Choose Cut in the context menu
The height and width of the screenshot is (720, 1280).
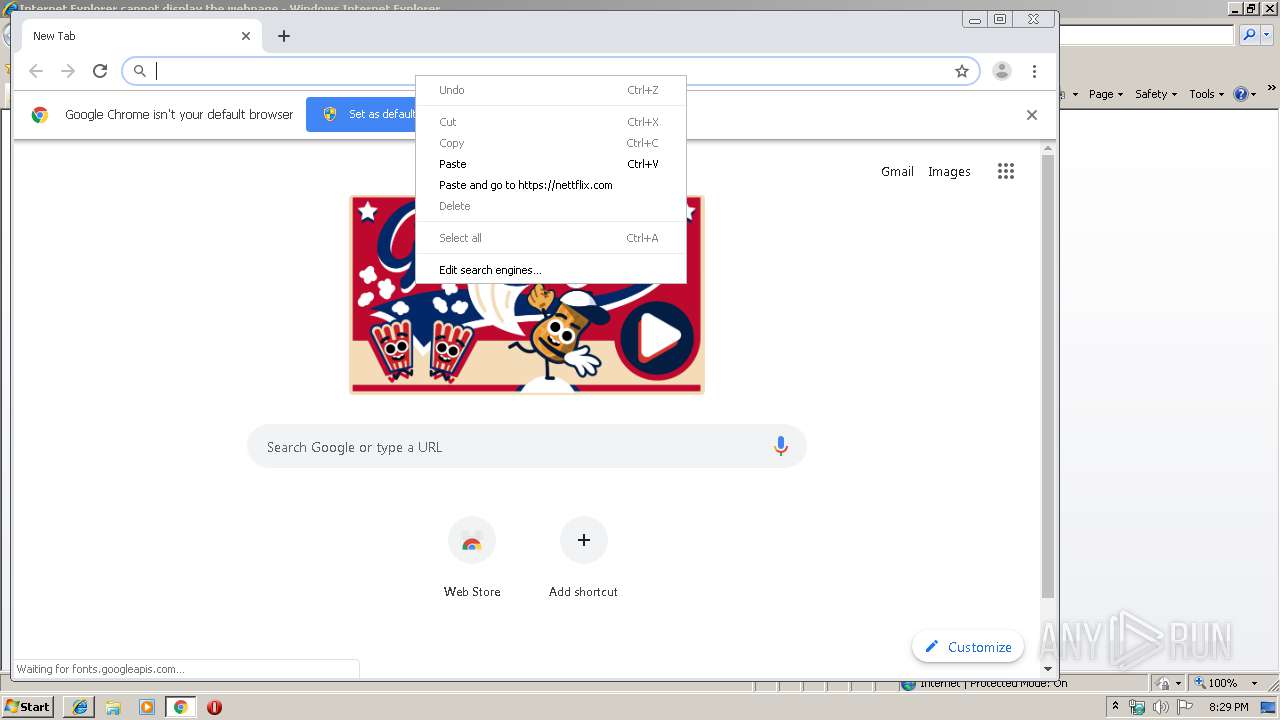pos(551,122)
